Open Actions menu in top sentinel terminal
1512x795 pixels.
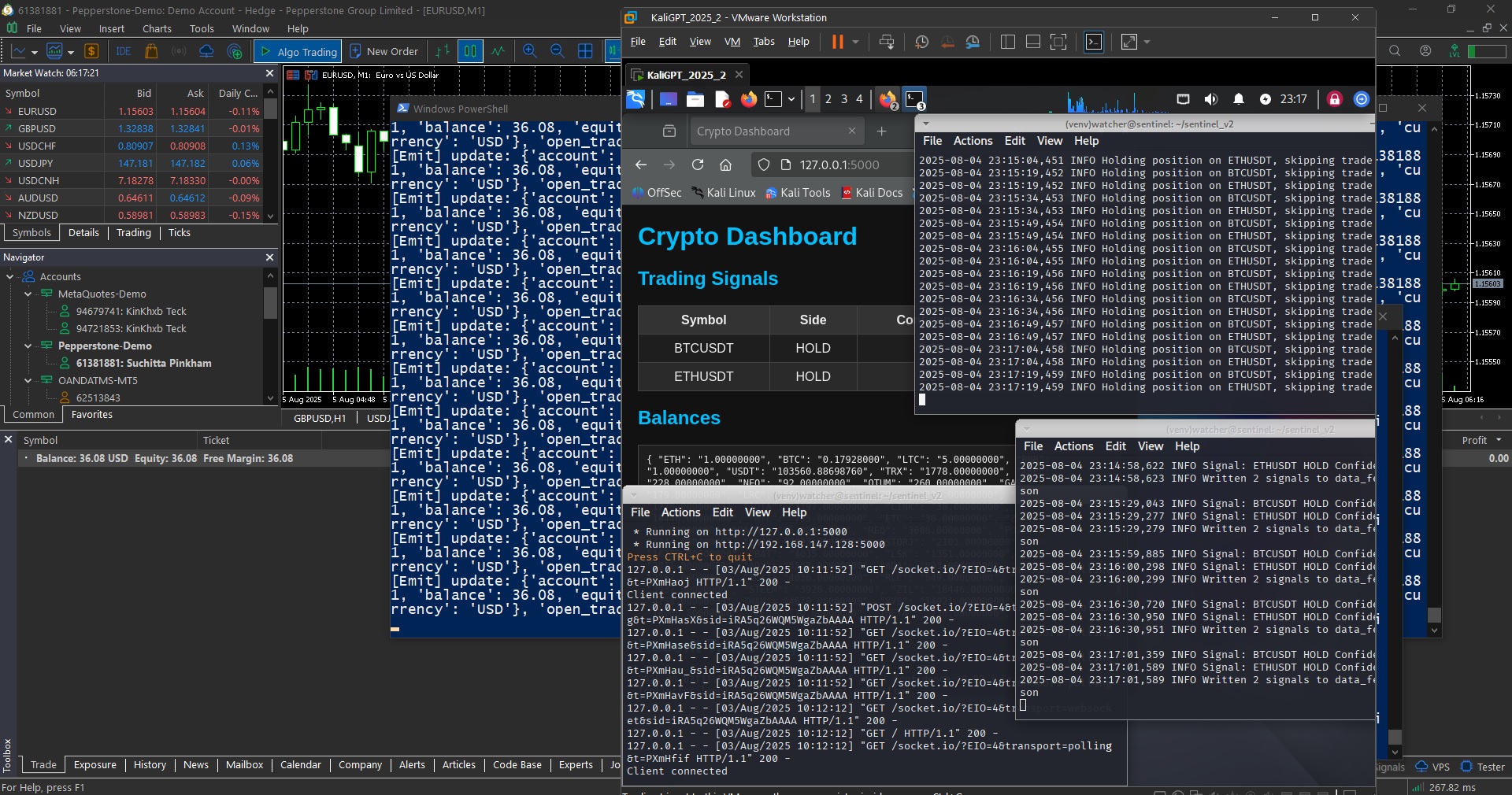click(973, 141)
